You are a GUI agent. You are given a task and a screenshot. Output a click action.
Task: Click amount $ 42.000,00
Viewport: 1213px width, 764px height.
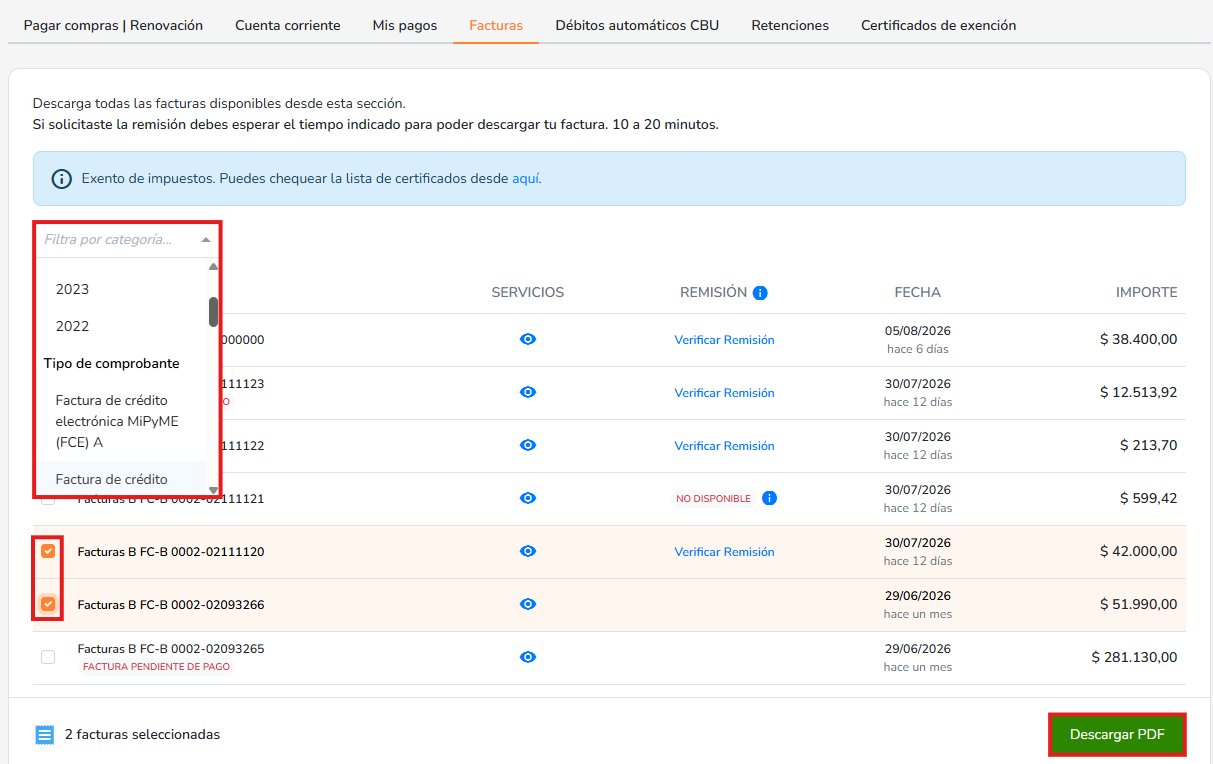tap(1138, 551)
